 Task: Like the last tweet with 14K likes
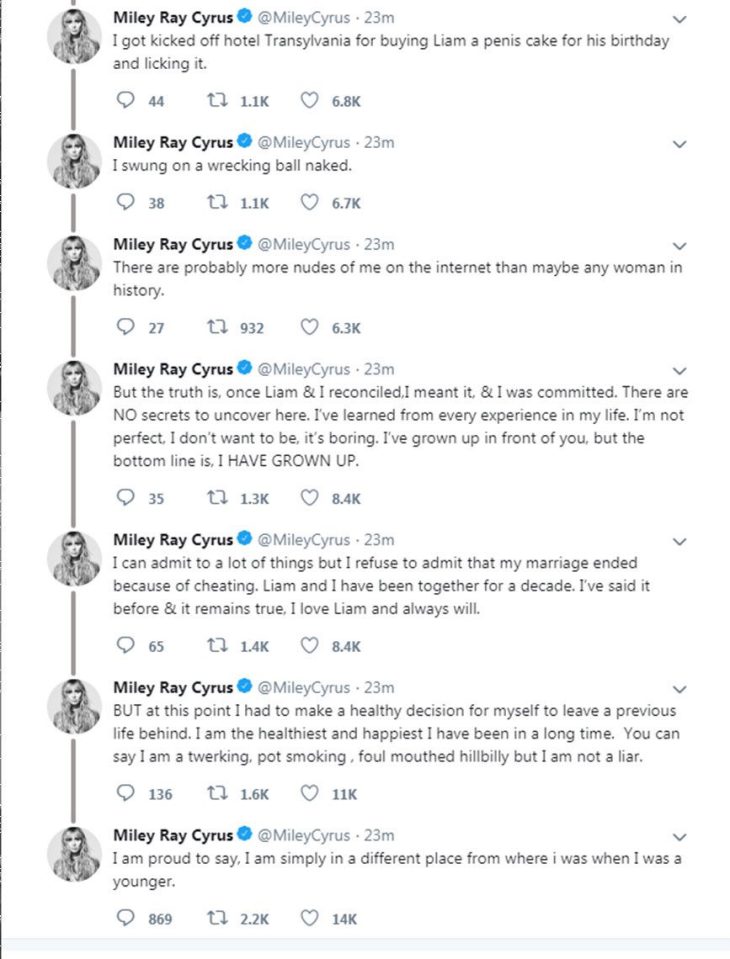(x=309, y=918)
